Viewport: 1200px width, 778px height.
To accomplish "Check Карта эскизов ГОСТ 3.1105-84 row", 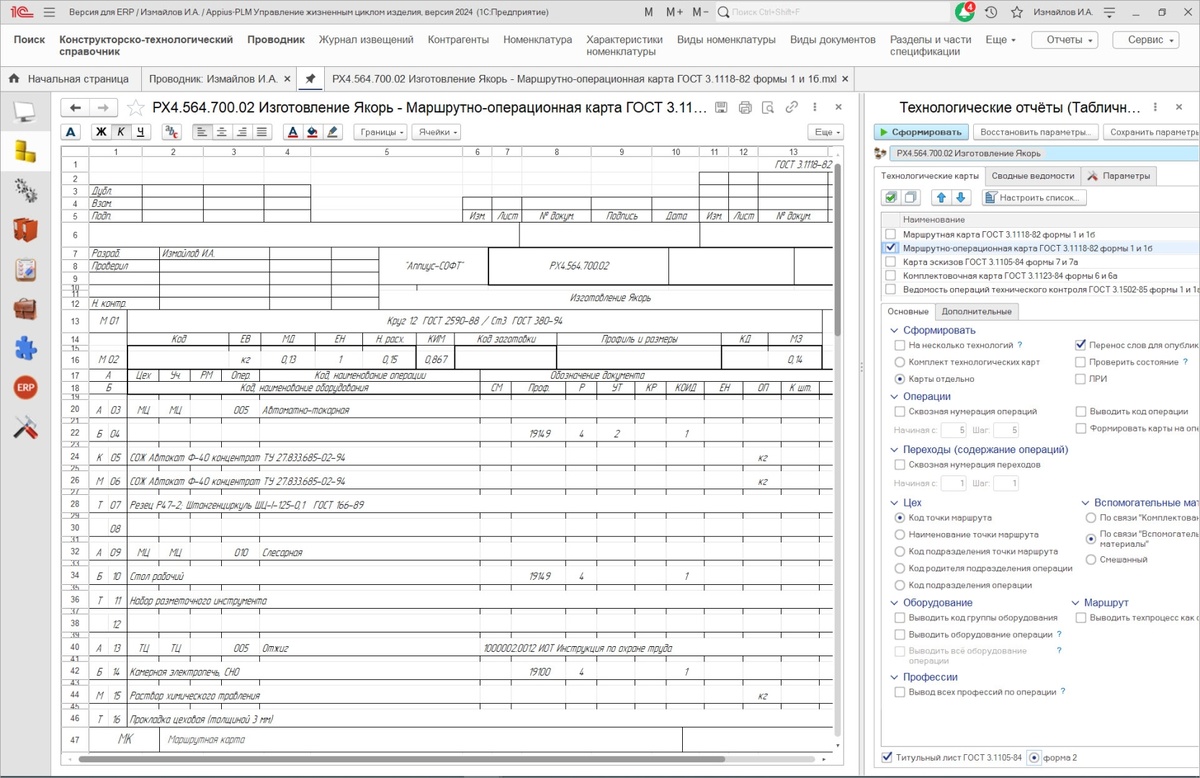I will click(890, 261).
